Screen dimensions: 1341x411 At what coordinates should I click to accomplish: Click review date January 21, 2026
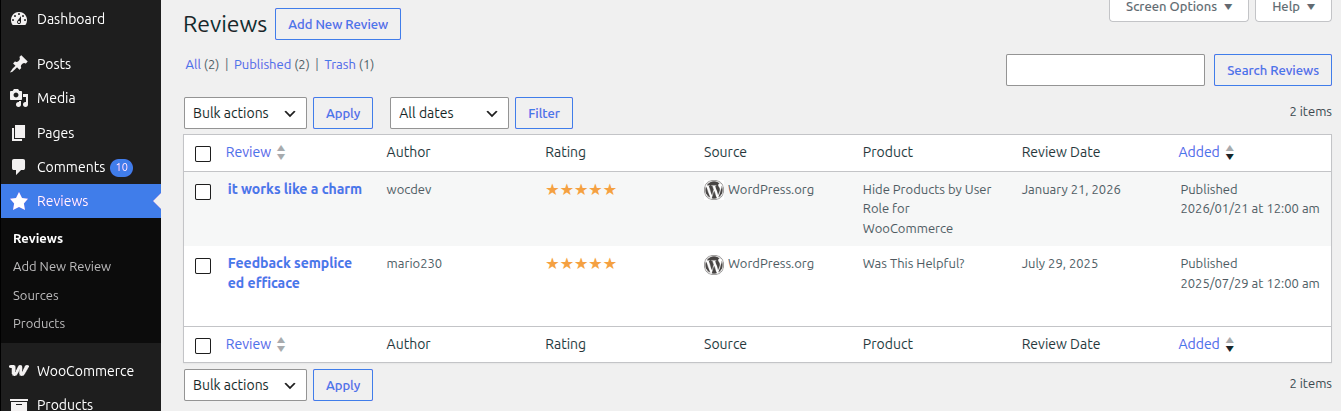(x=1071, y=189)
